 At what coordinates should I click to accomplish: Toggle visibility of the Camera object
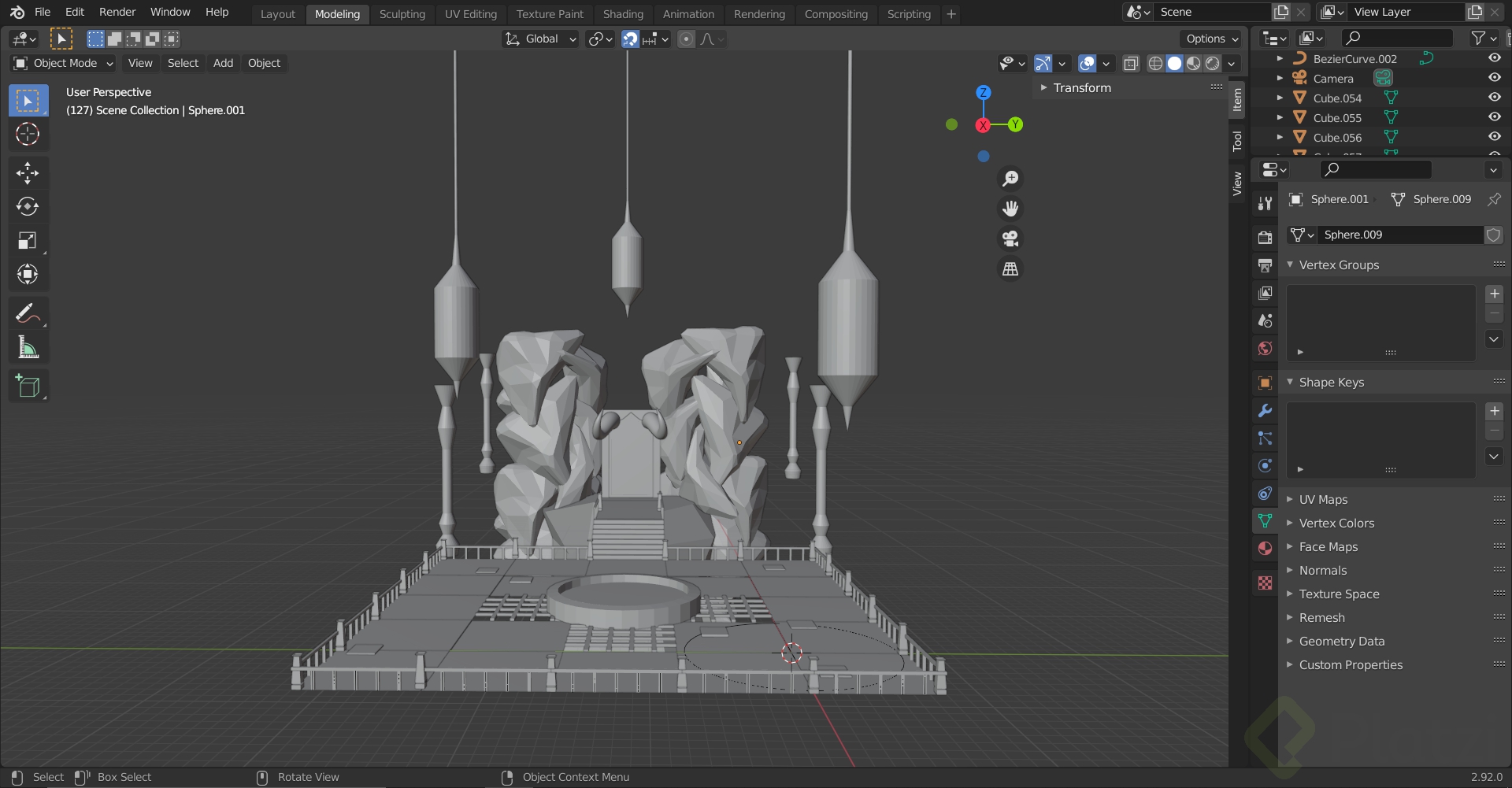coord(1494,78)
